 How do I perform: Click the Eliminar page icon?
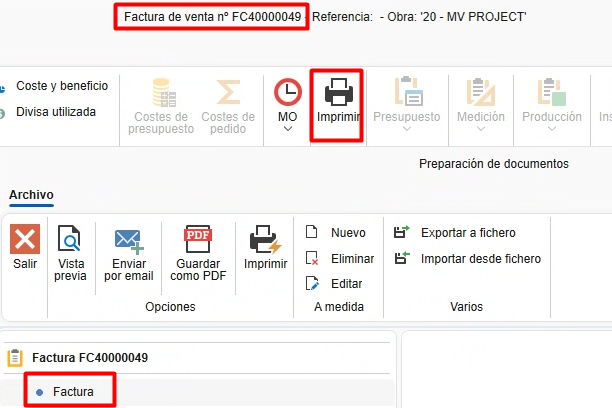pos(312,258)
